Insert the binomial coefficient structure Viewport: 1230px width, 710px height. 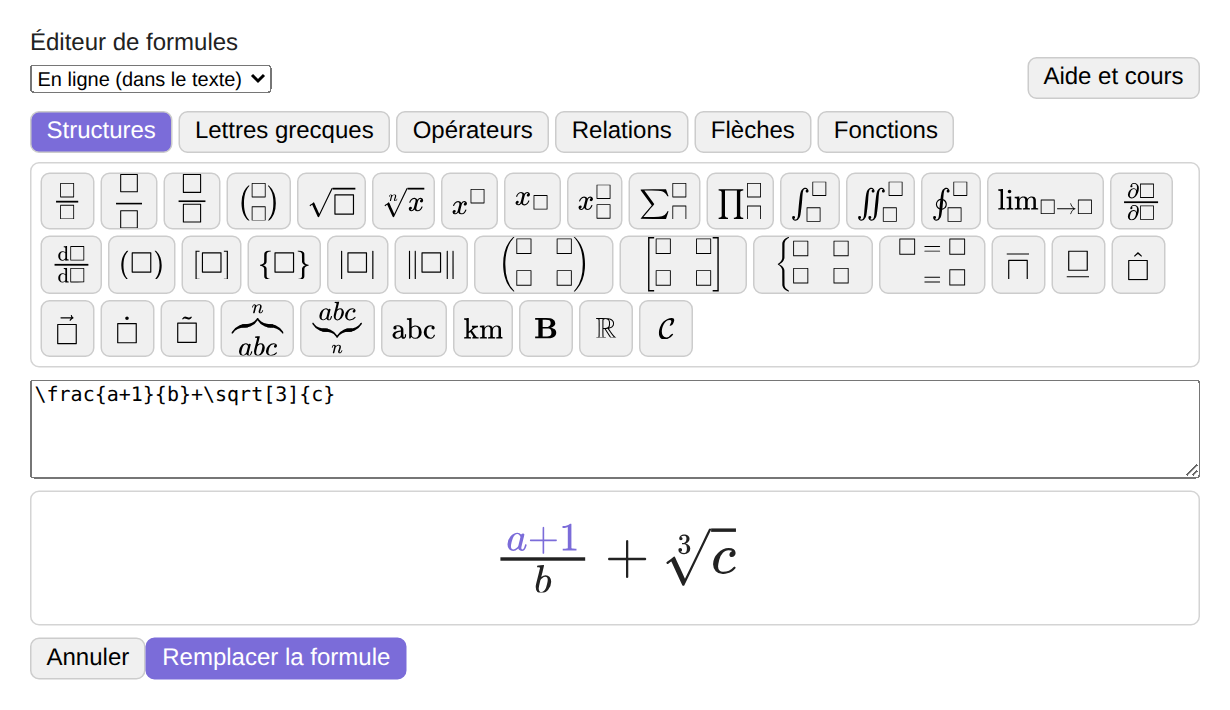[259, 201]
